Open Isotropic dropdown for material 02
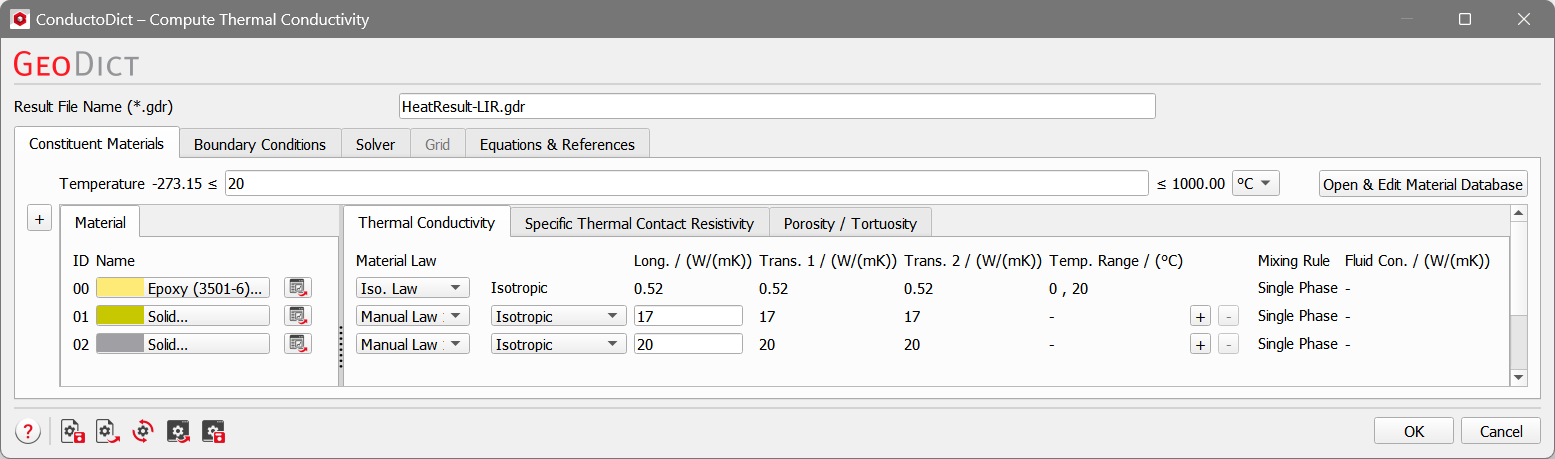This screenshot has width=1555, height=459. point(558,344)
